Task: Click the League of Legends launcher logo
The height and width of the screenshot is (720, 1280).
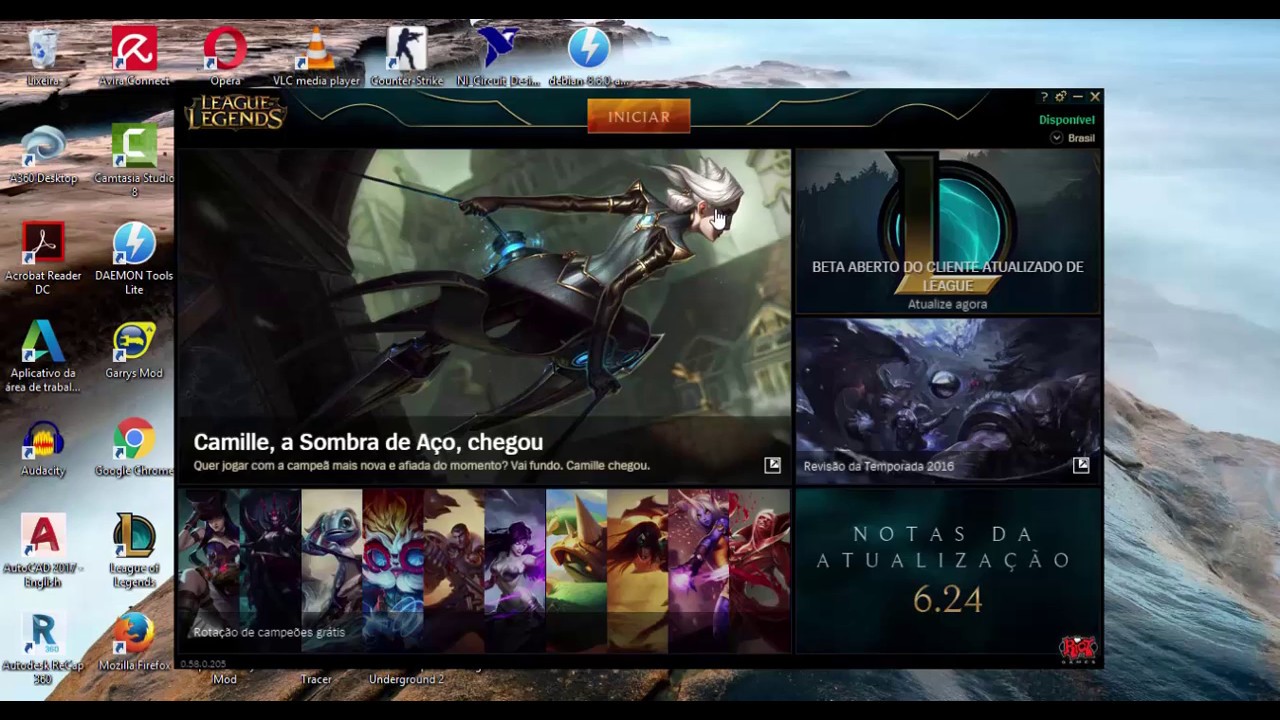Action: 235,112
